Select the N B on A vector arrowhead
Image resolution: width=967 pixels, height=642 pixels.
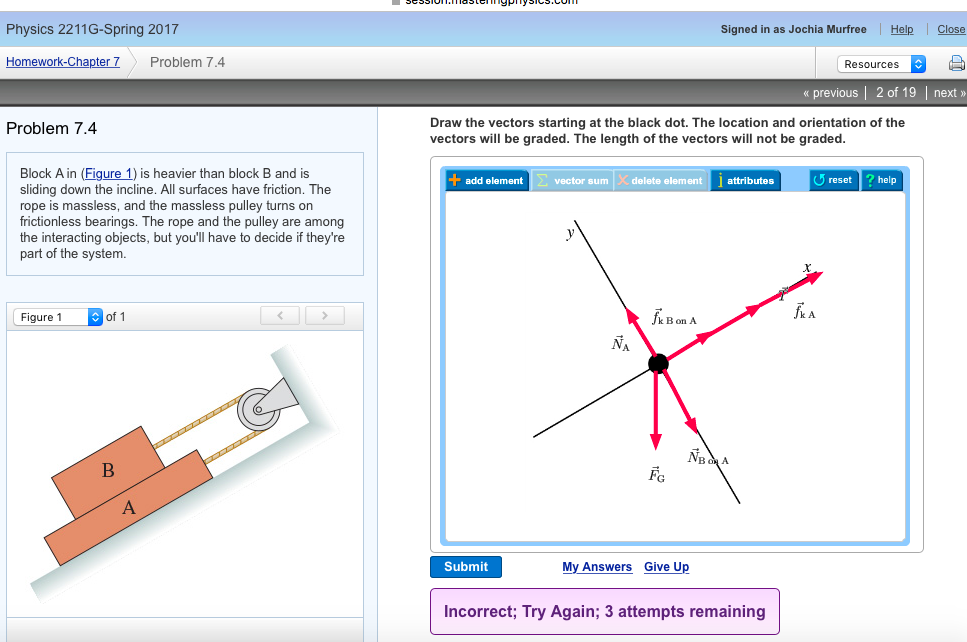click(x=693, y=425)
